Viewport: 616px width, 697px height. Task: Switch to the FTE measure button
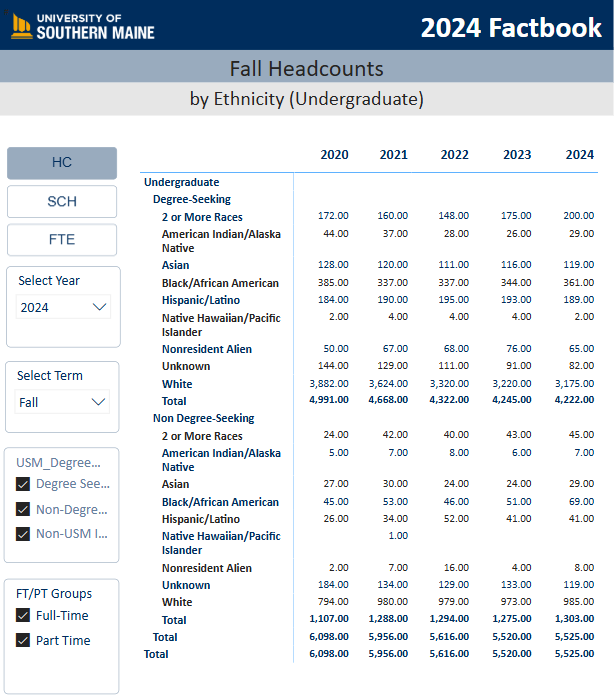click(x=62, y=240)
